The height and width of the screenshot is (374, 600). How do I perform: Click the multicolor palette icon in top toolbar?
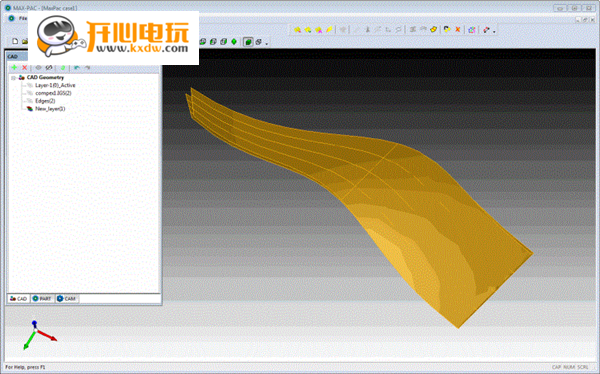472,29
